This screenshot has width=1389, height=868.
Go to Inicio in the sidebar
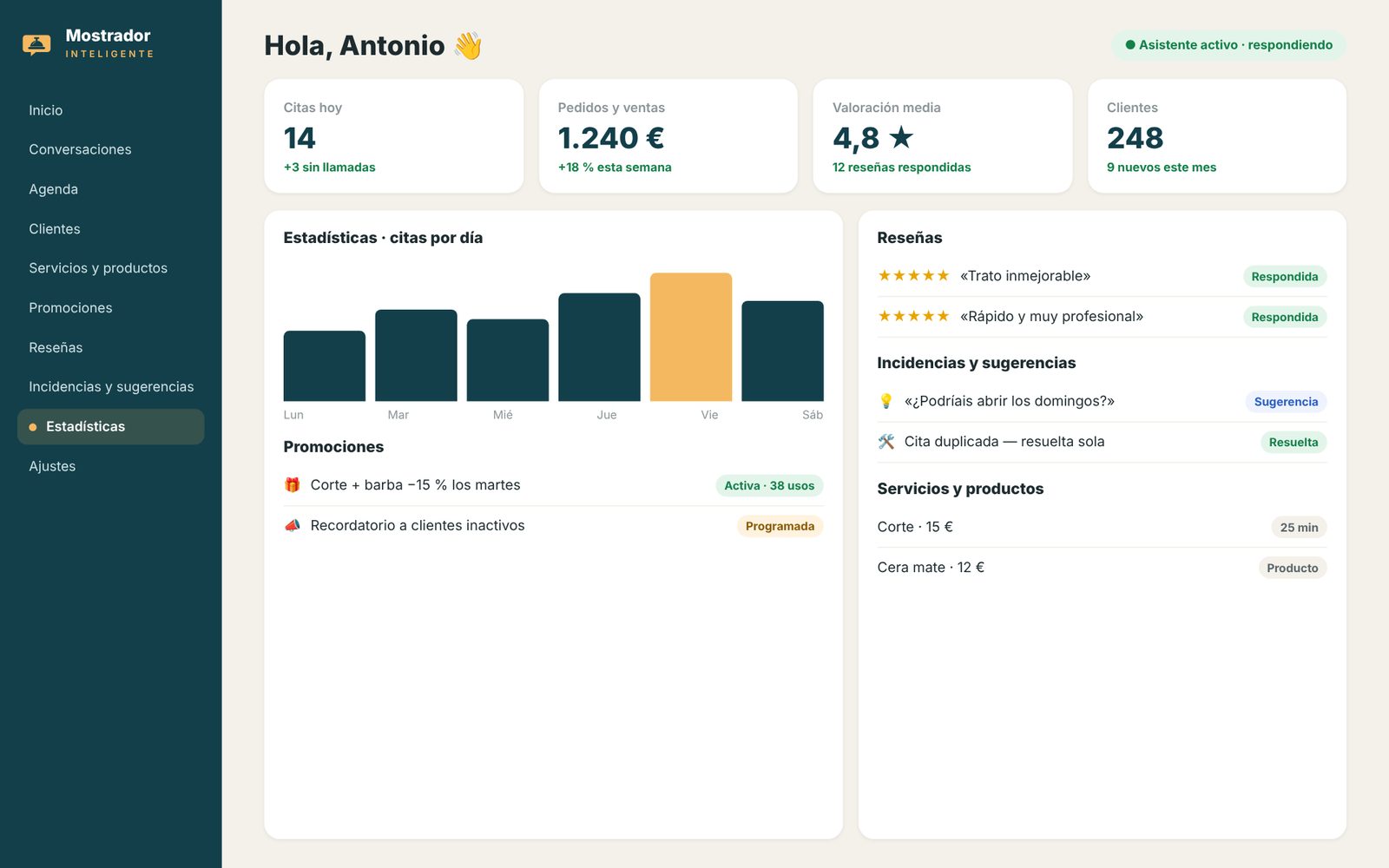tap(111, 110)
